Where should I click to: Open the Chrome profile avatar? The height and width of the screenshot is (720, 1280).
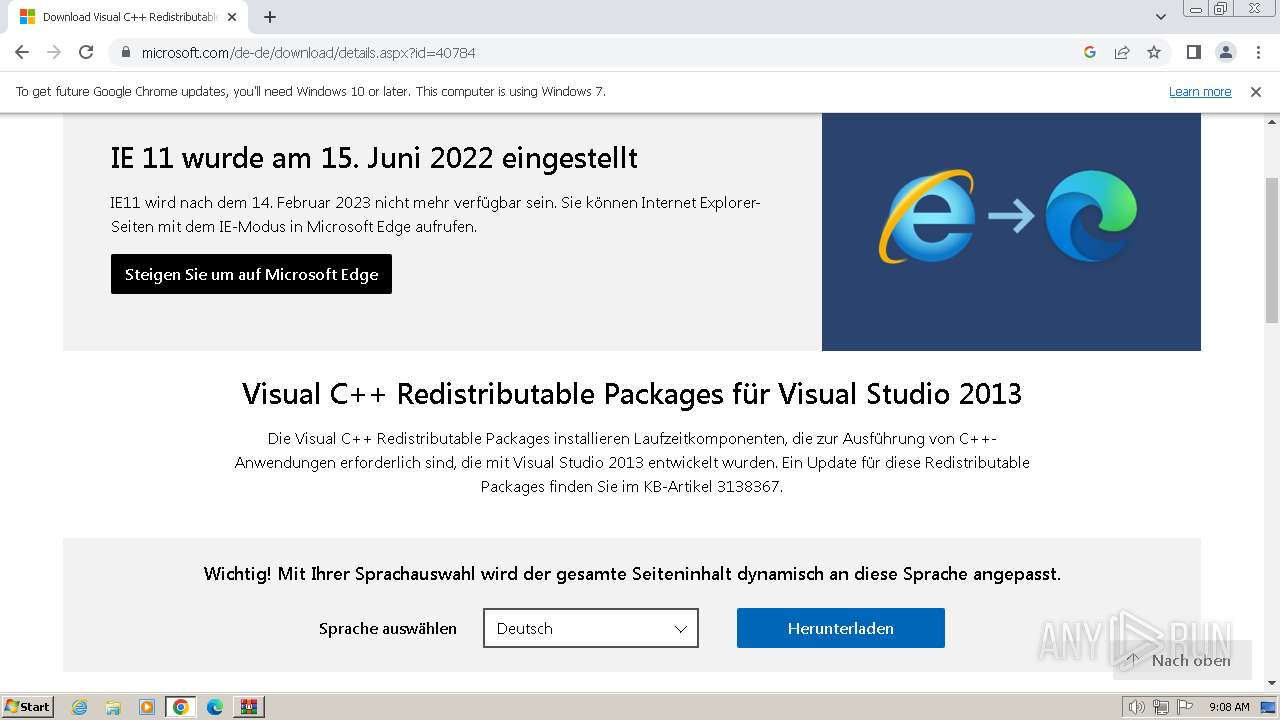[1225, 52]
